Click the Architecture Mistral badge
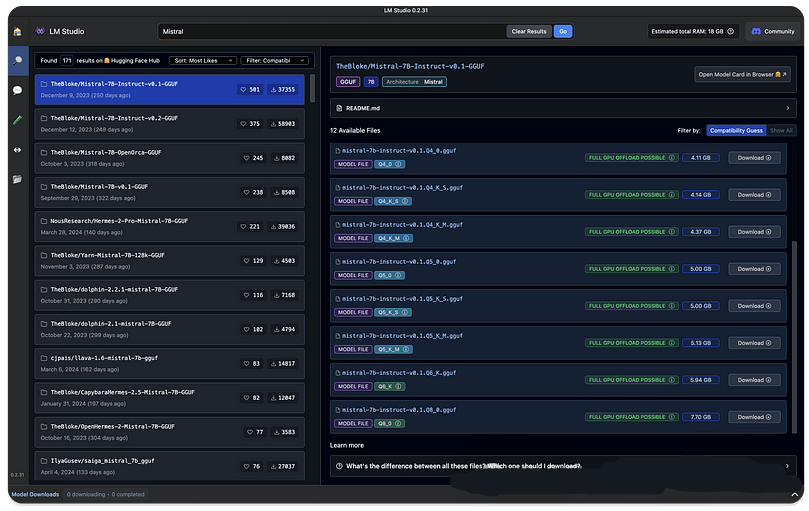The image size is (809, 511). [x=414, y=82]
